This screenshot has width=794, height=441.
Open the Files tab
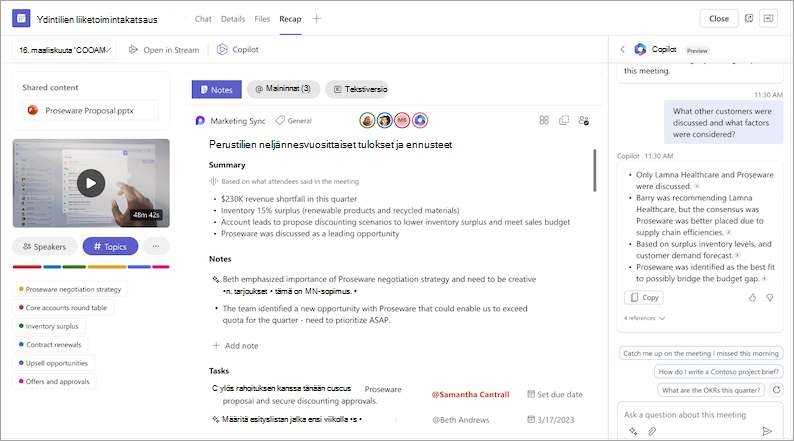click(x=262, y=19)
